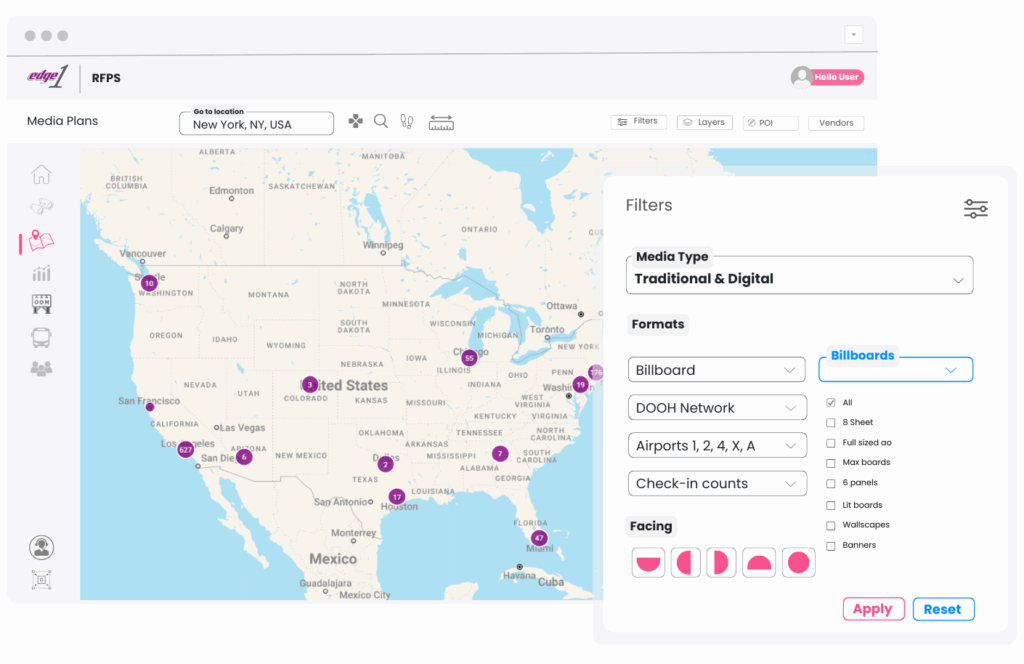Open the bus transit sidebar icon
This screenshot has height=664, width=1024.
pos(41,337)
